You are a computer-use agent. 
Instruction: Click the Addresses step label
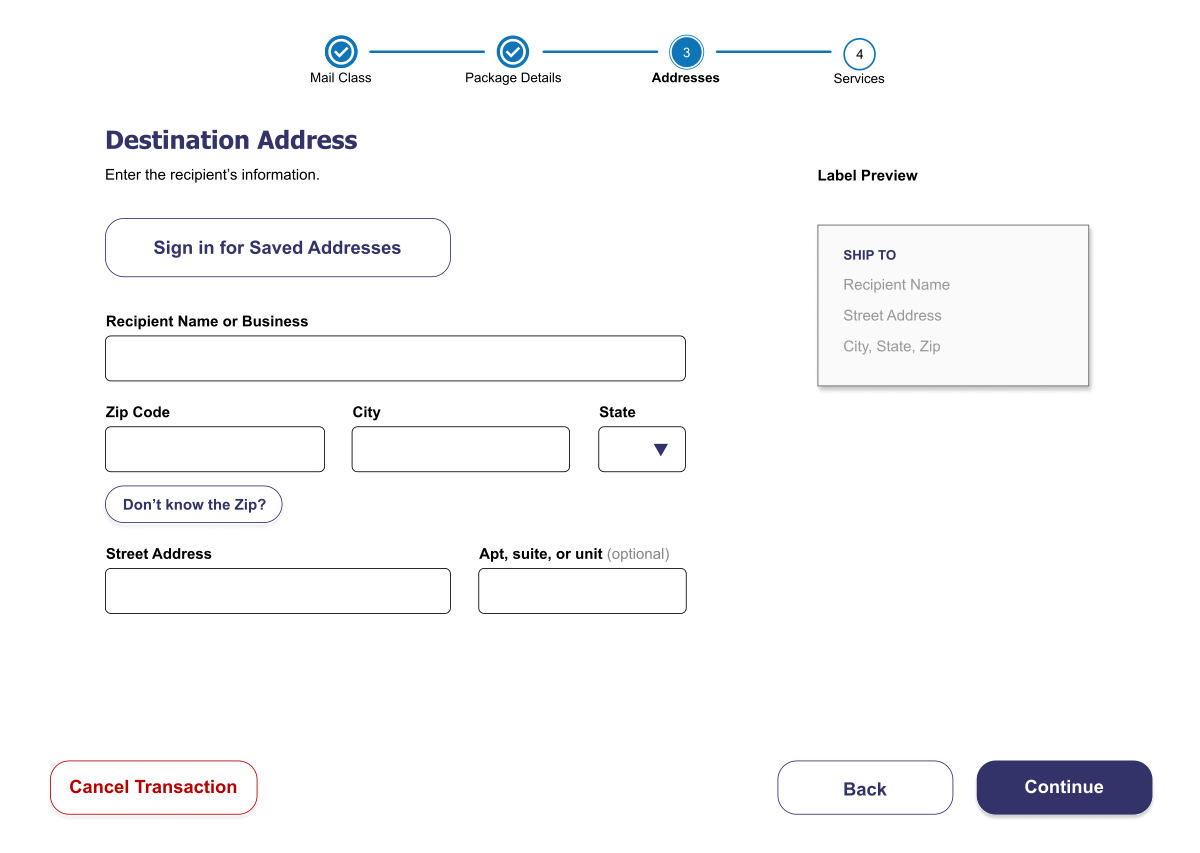[686, 78]
